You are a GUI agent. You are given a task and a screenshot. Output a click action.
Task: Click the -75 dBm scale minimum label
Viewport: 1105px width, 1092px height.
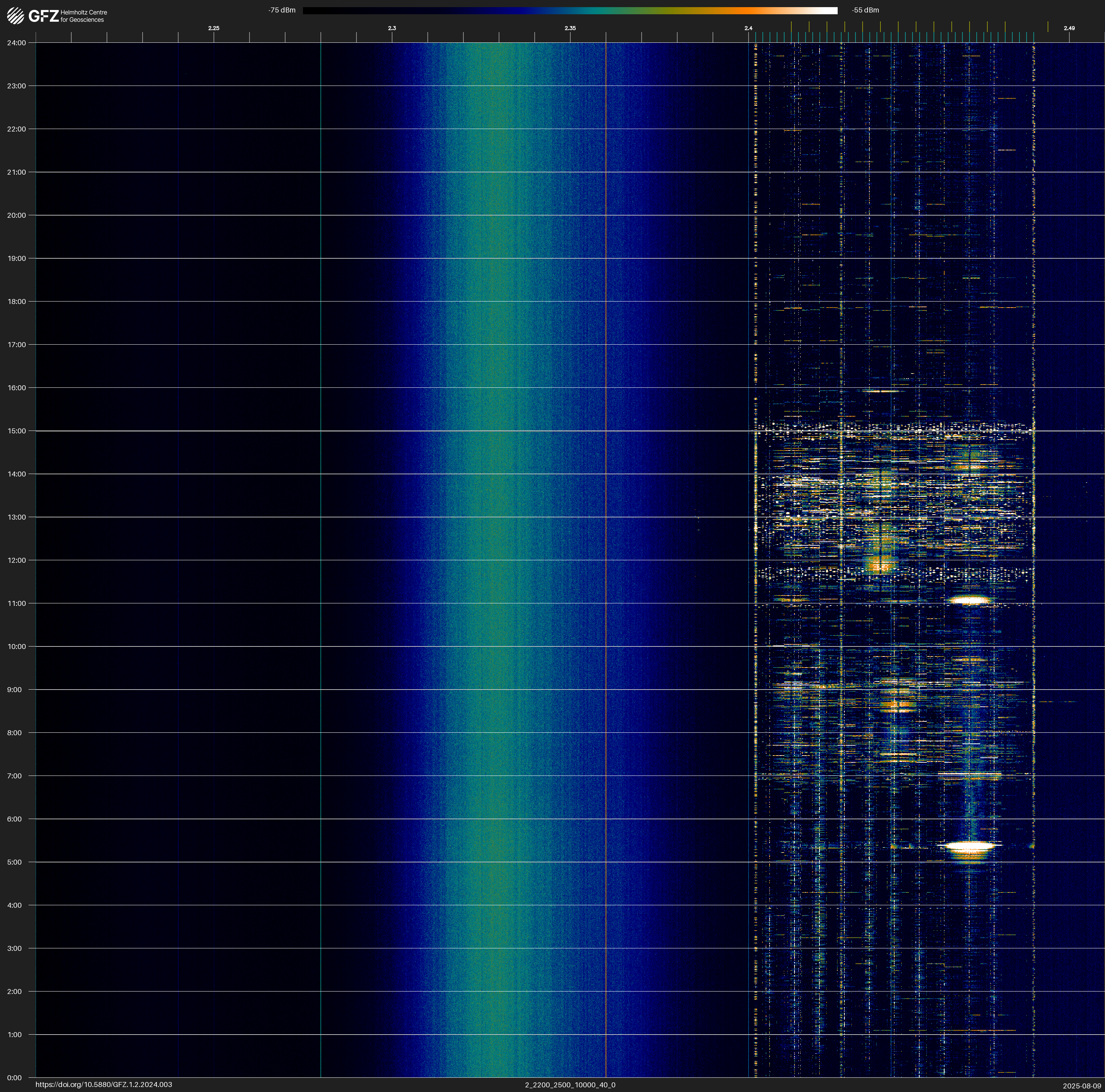coord(282,10)
